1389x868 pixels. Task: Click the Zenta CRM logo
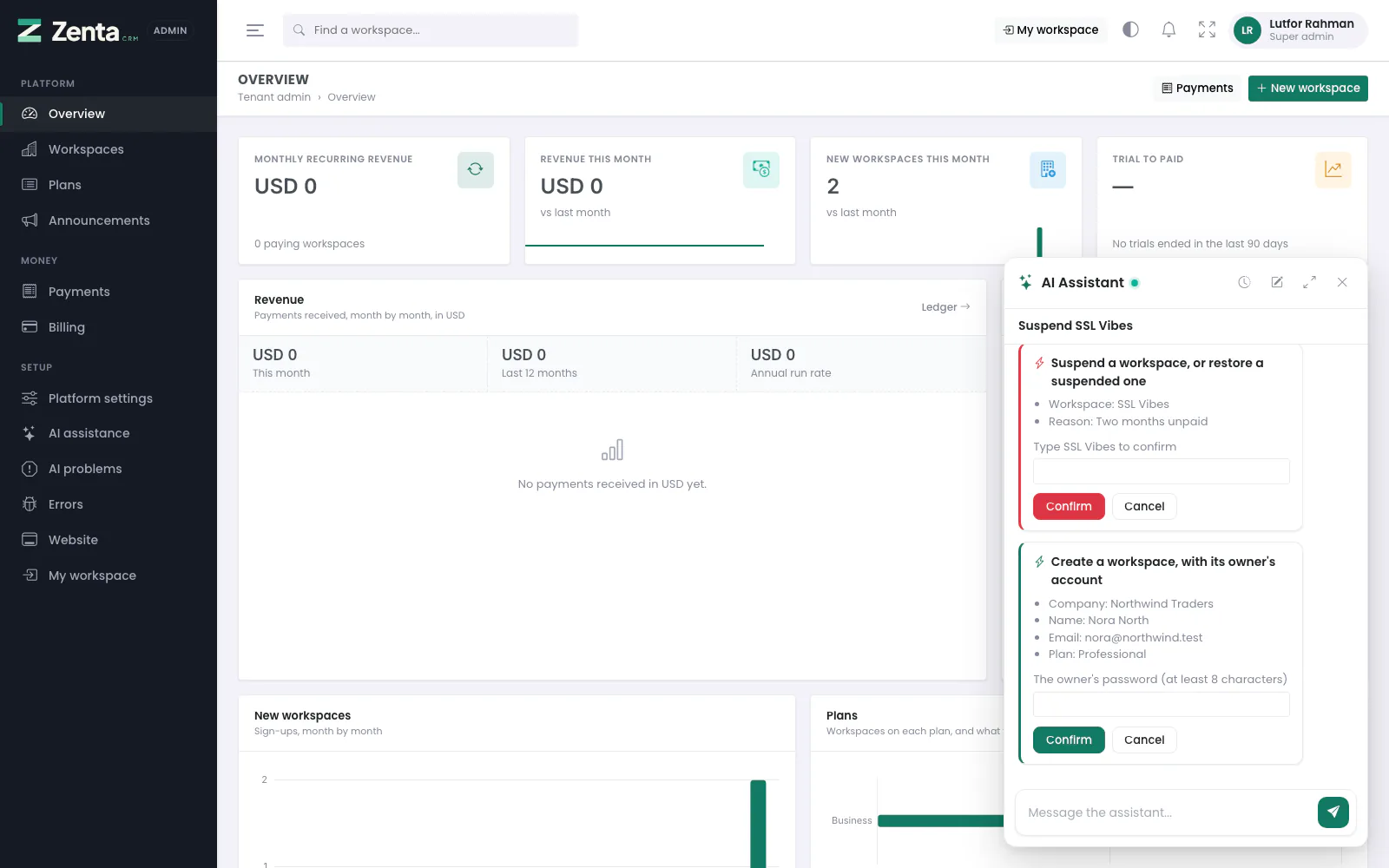77,31
